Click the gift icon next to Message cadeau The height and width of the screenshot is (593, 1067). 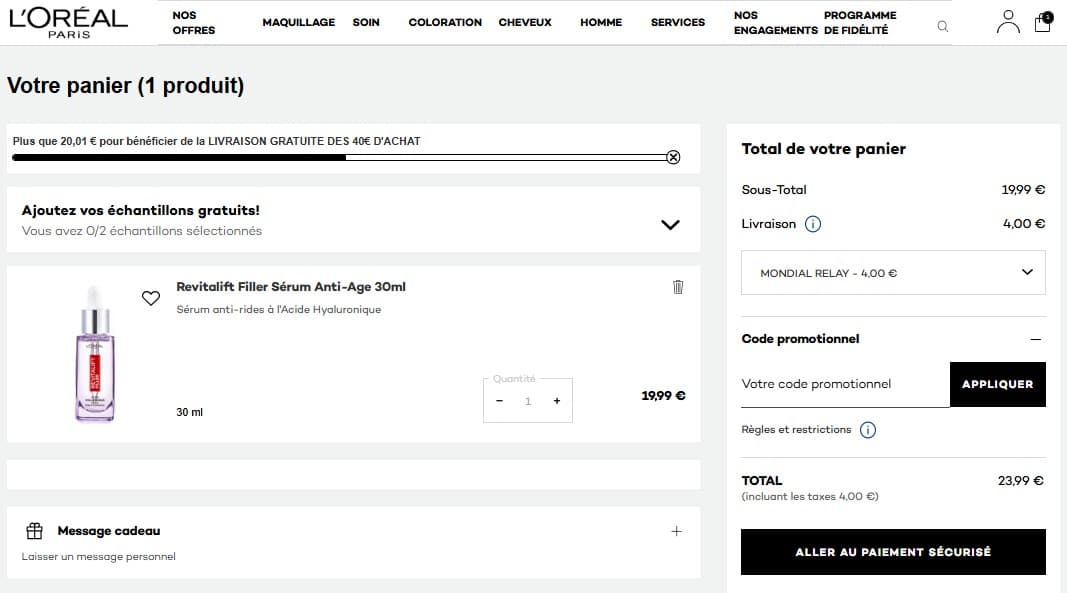tap(37, 530)
